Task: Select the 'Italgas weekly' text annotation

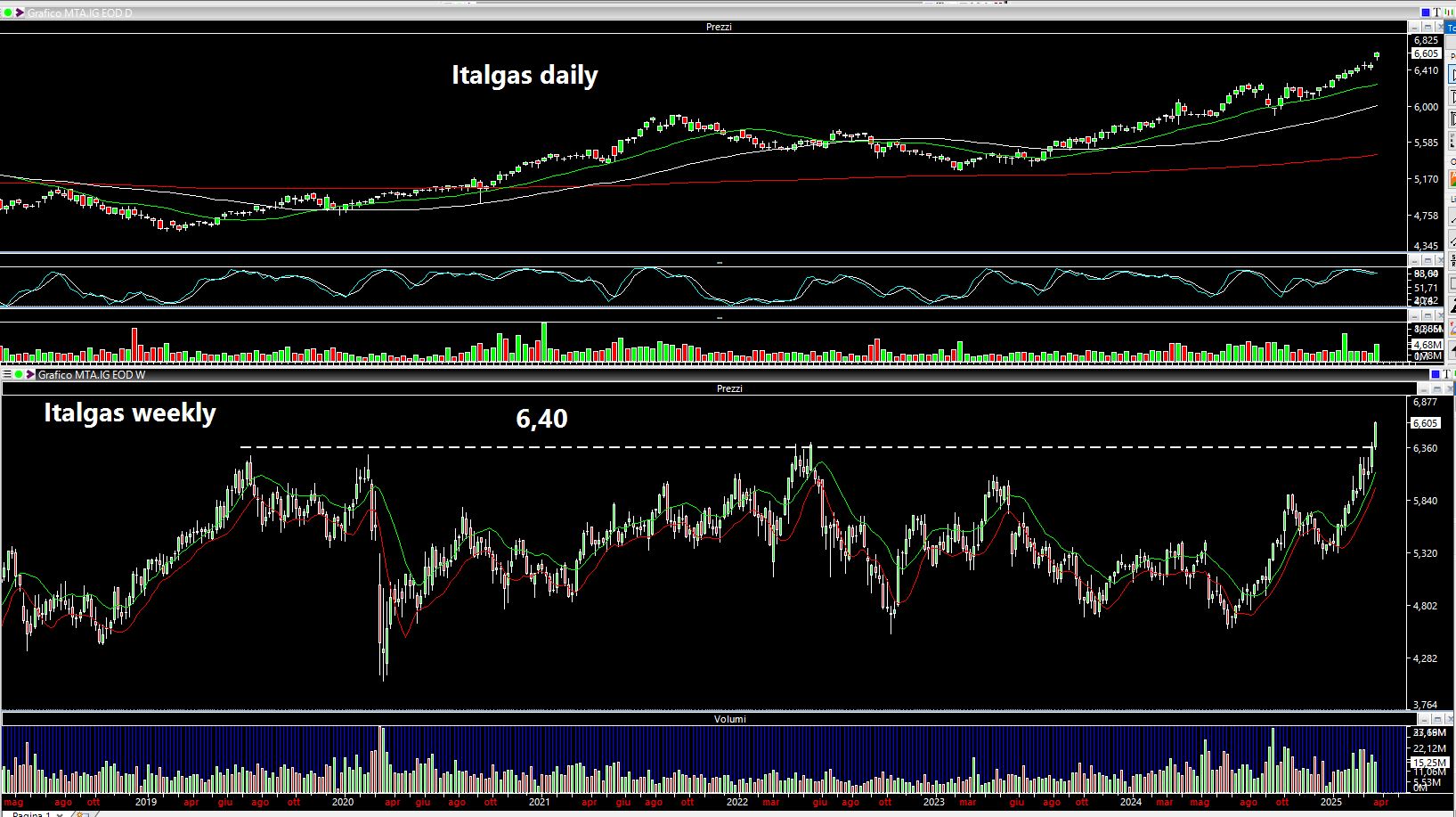Action: coord(130,413)
